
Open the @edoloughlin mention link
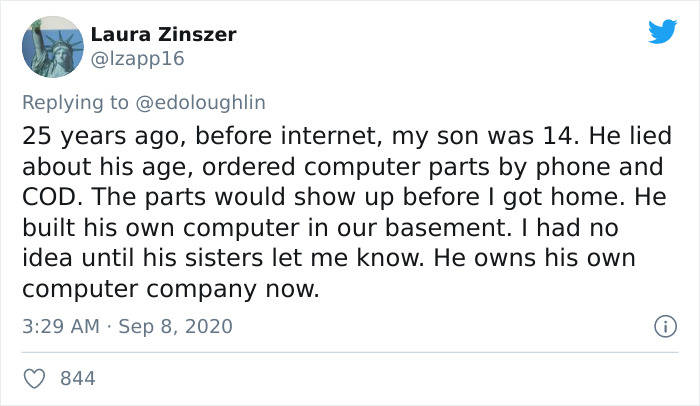(x=200, y=103)
